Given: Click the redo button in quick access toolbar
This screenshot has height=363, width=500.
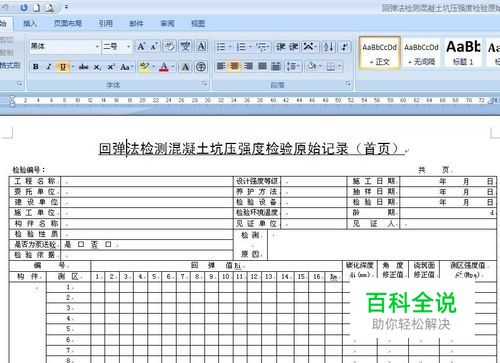Looking at the screenshot, I should [x=24, y=7].
